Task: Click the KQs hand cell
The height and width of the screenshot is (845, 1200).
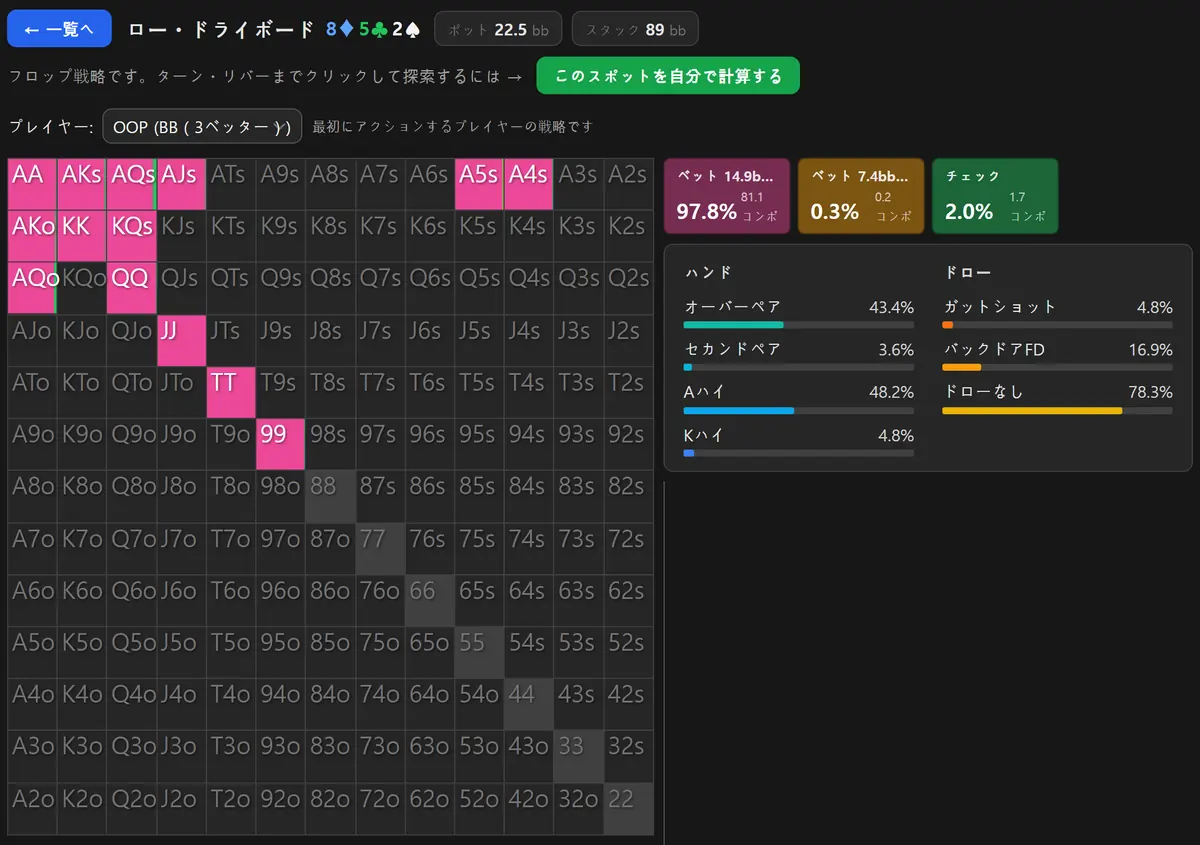Action: click(132, 236)
